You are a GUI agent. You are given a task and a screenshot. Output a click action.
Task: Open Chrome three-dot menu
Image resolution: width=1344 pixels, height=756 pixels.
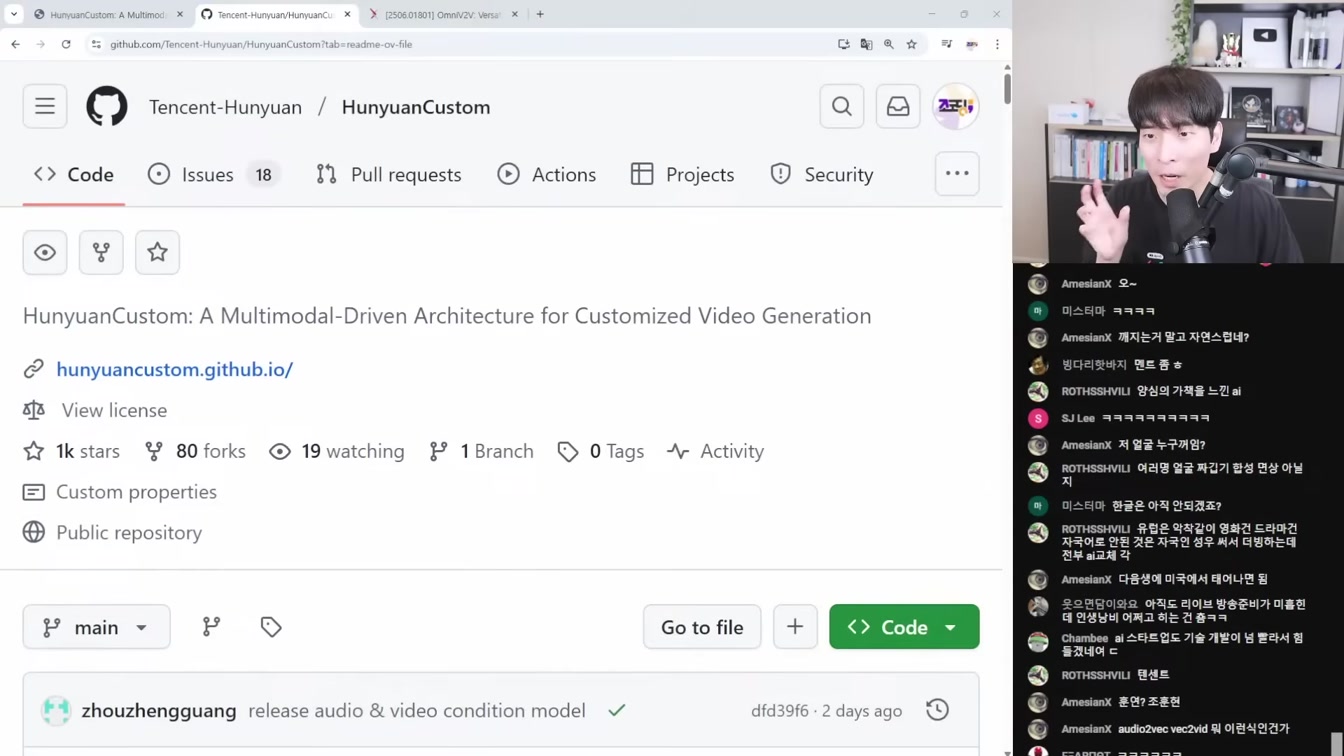(997, 44)
